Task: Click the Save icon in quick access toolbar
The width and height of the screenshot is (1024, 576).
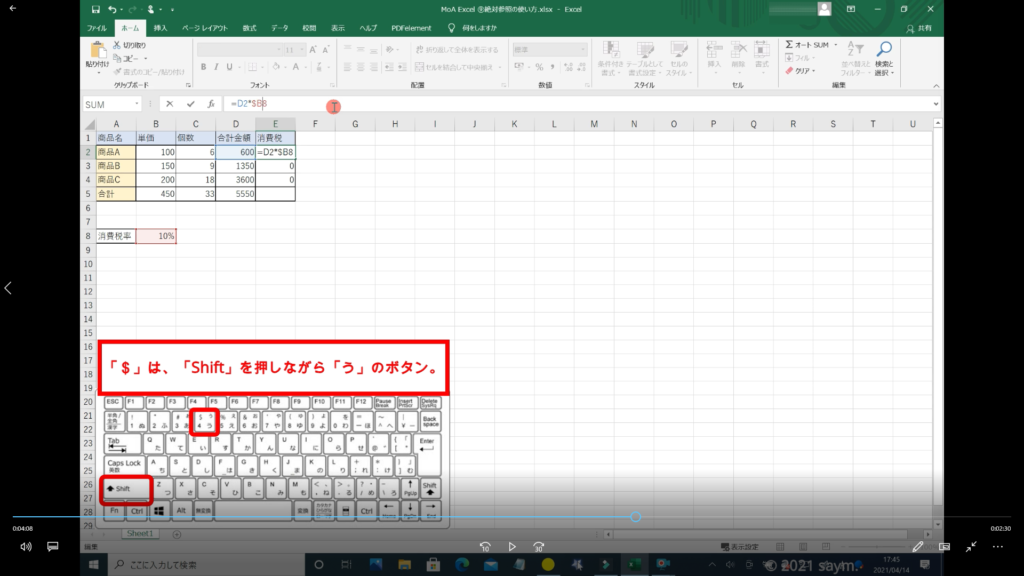Action: click(x=94, y=9)
